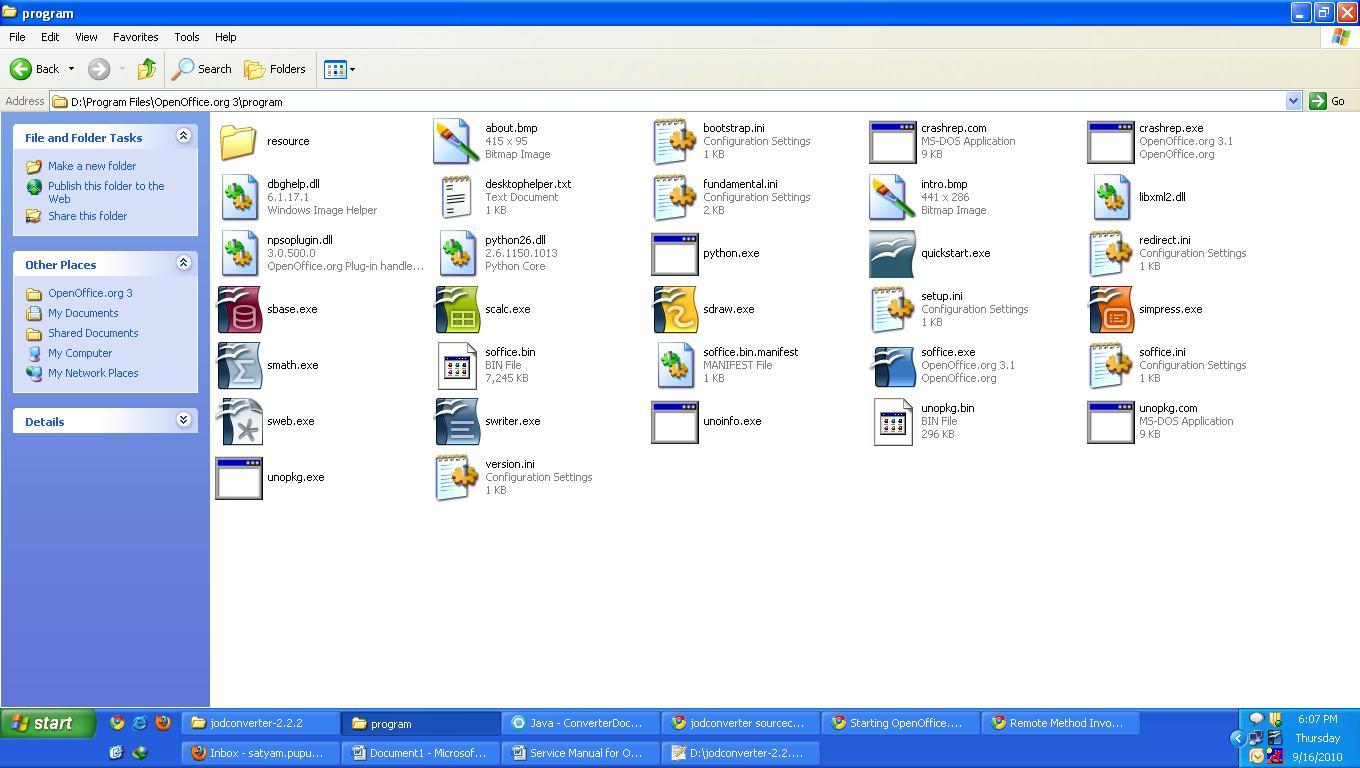The width and height of the screenshot is (1360, 768).
Task: Click the address bar path field
Action: 668,101
